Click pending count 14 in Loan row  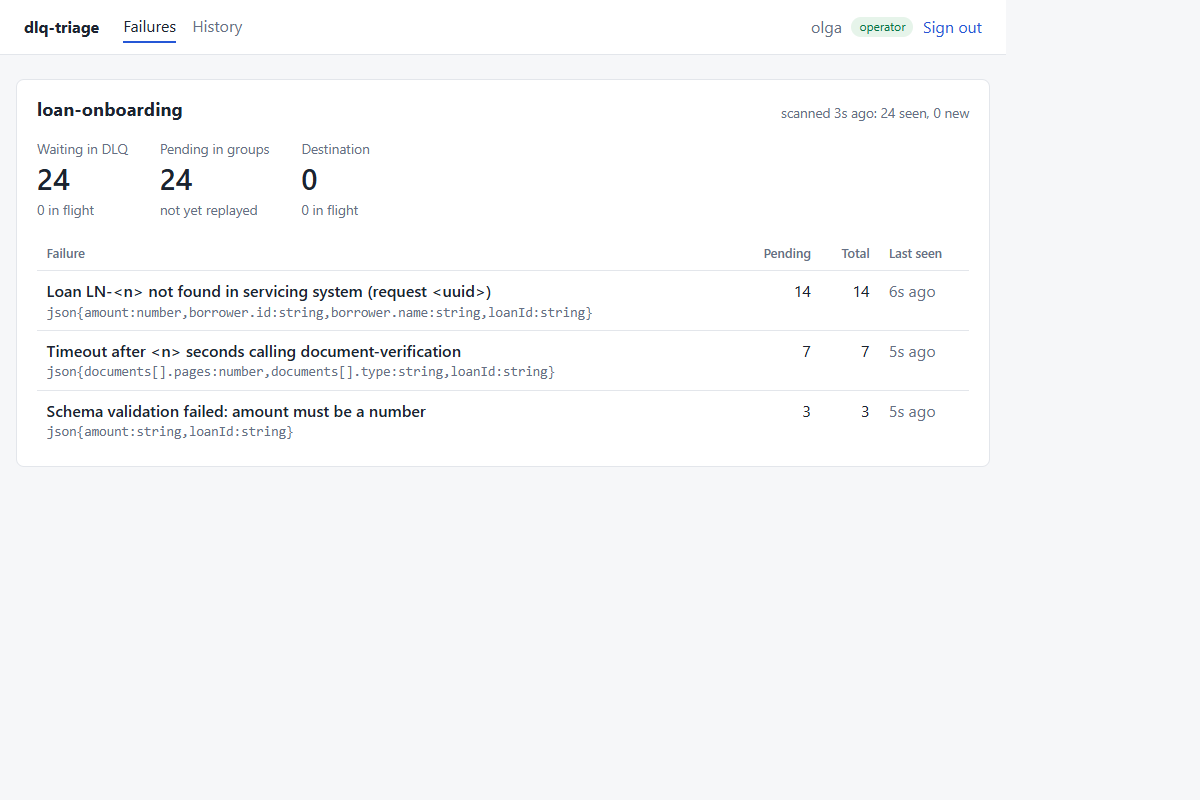(802, 292)
